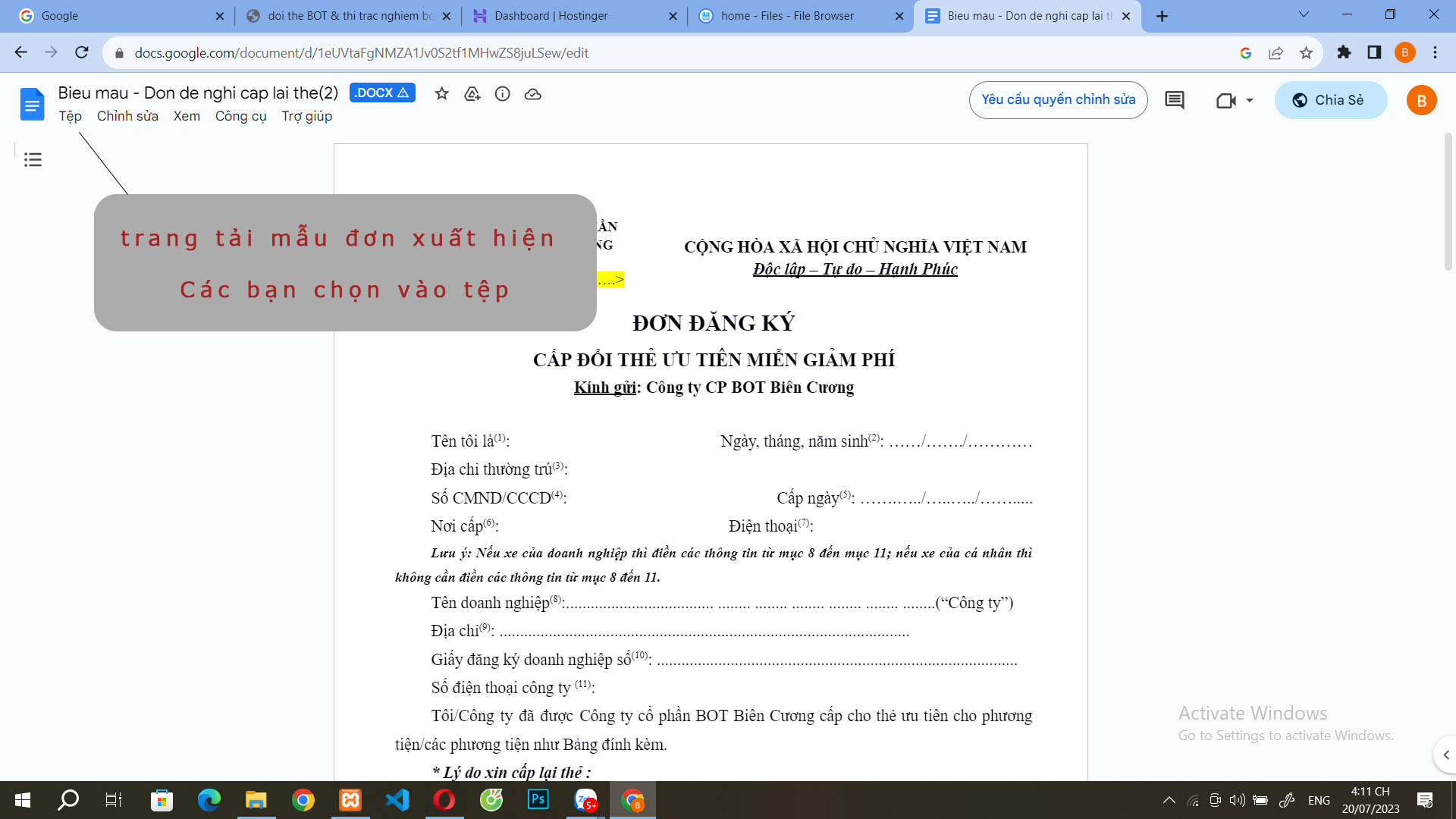Image resolution: width=1456 pixels, height=819 pixels.
Task: Open the 'Chỉnh sửa' menu item
Action: click(125, 116)
